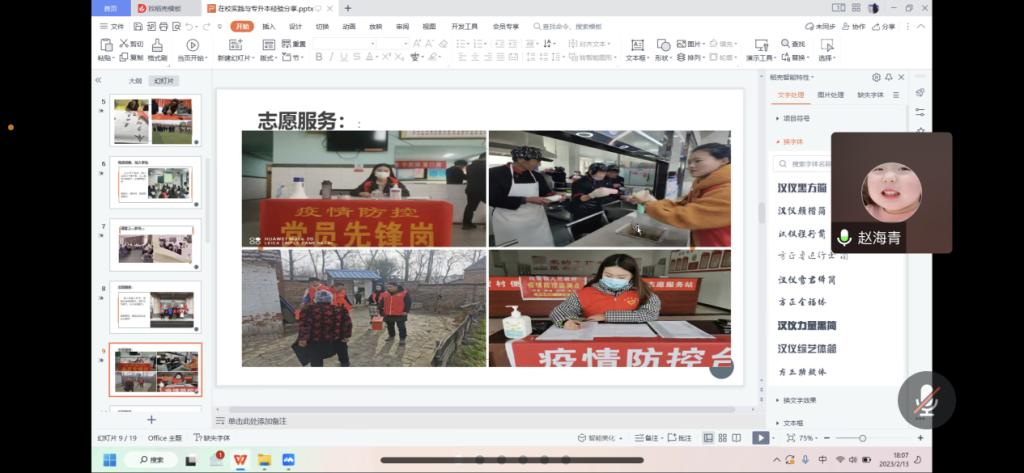Click the Presentation Tools (演示工具) icon
Image resolution: width=1024 pixels, height=473 pixels.
(761, 45)
